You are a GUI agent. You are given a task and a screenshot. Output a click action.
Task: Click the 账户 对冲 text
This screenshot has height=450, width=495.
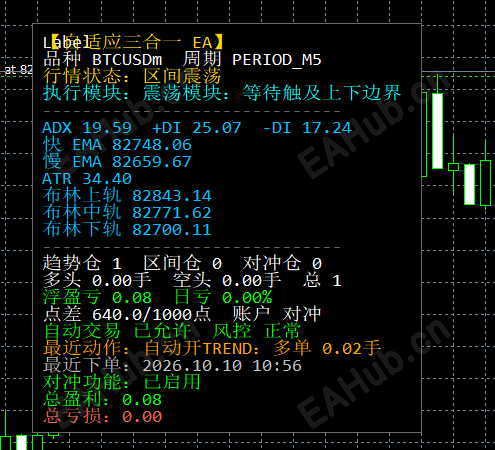277,314
